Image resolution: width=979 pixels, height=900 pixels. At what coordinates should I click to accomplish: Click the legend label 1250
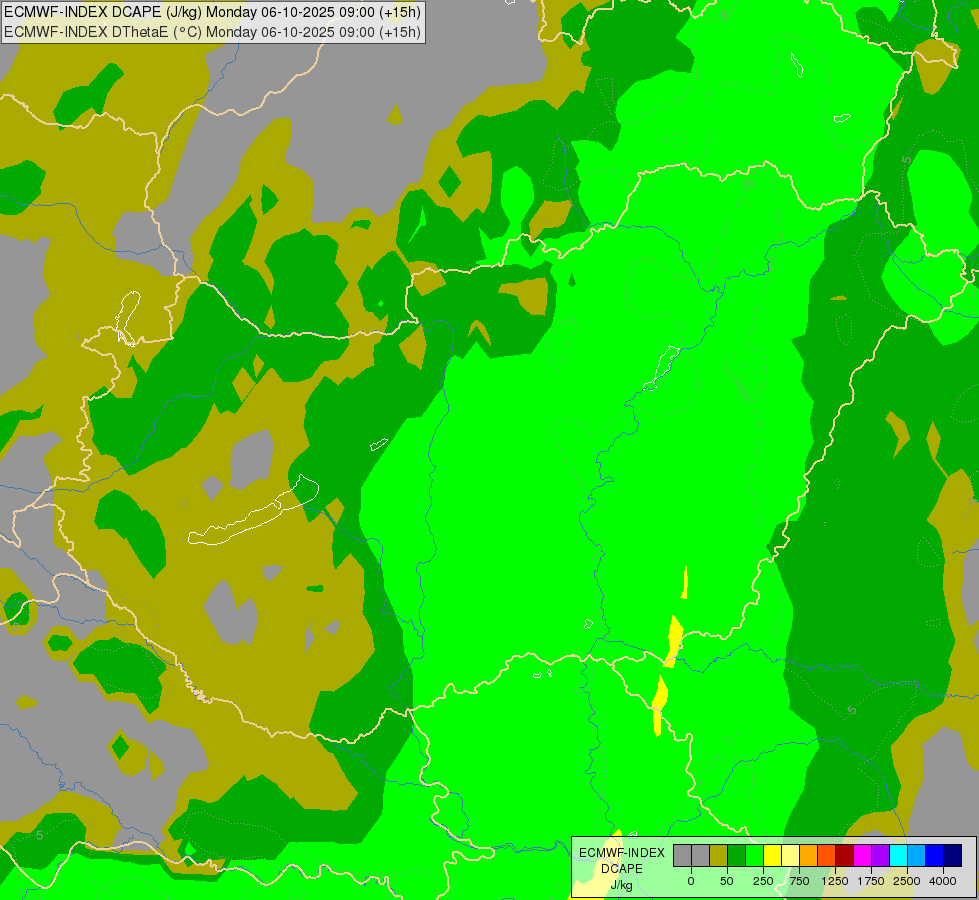pos(835,881)
